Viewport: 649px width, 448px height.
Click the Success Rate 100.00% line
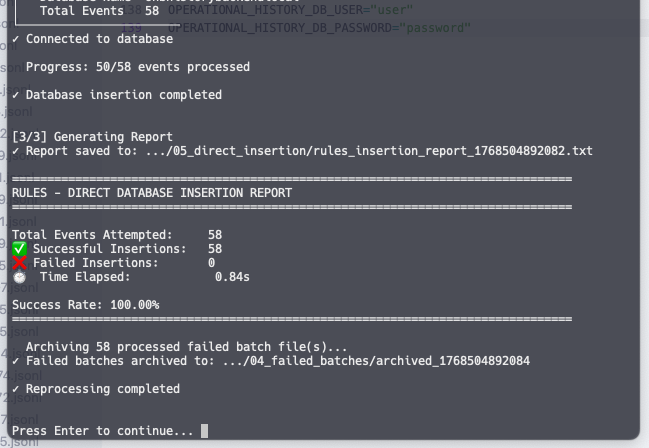point(85,304)
